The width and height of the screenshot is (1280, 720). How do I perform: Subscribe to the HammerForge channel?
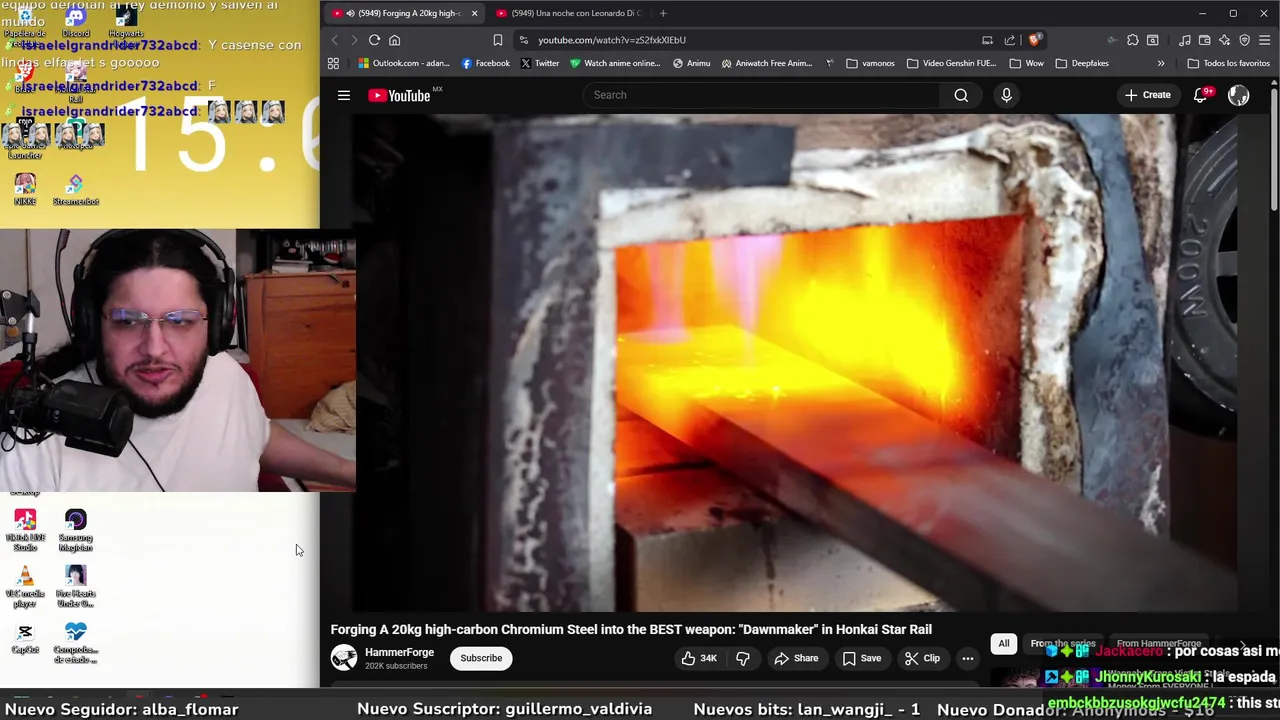coord(481,658)
